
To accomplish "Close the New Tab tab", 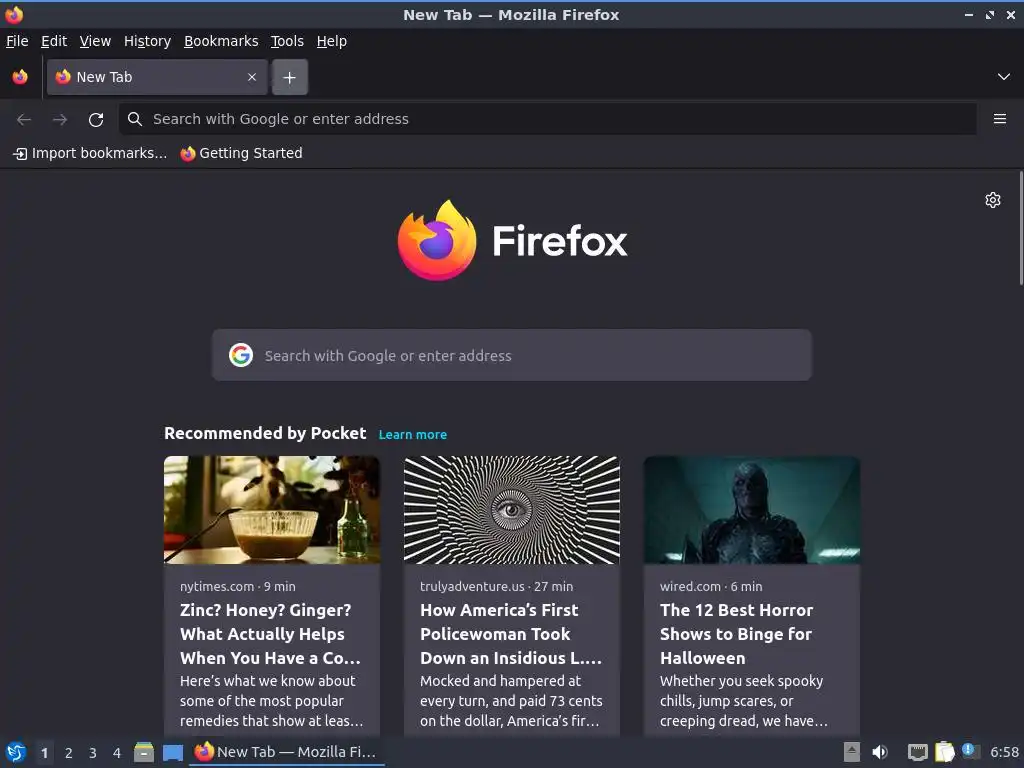I will tap(252, 77).
